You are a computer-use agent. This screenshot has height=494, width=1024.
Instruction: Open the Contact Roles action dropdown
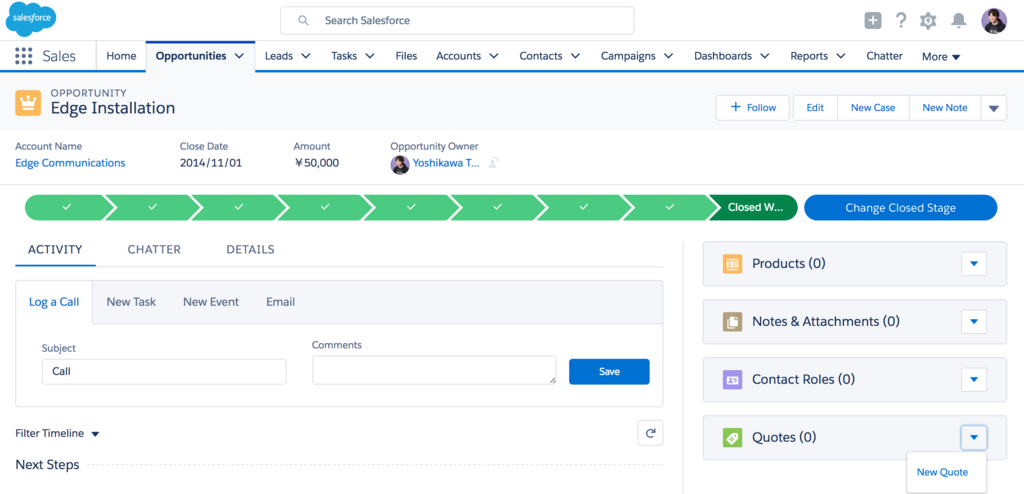974,380
